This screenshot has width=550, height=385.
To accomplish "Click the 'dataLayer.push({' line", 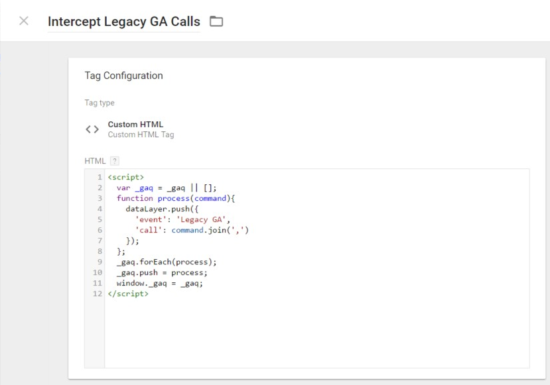I will [162, 209].
